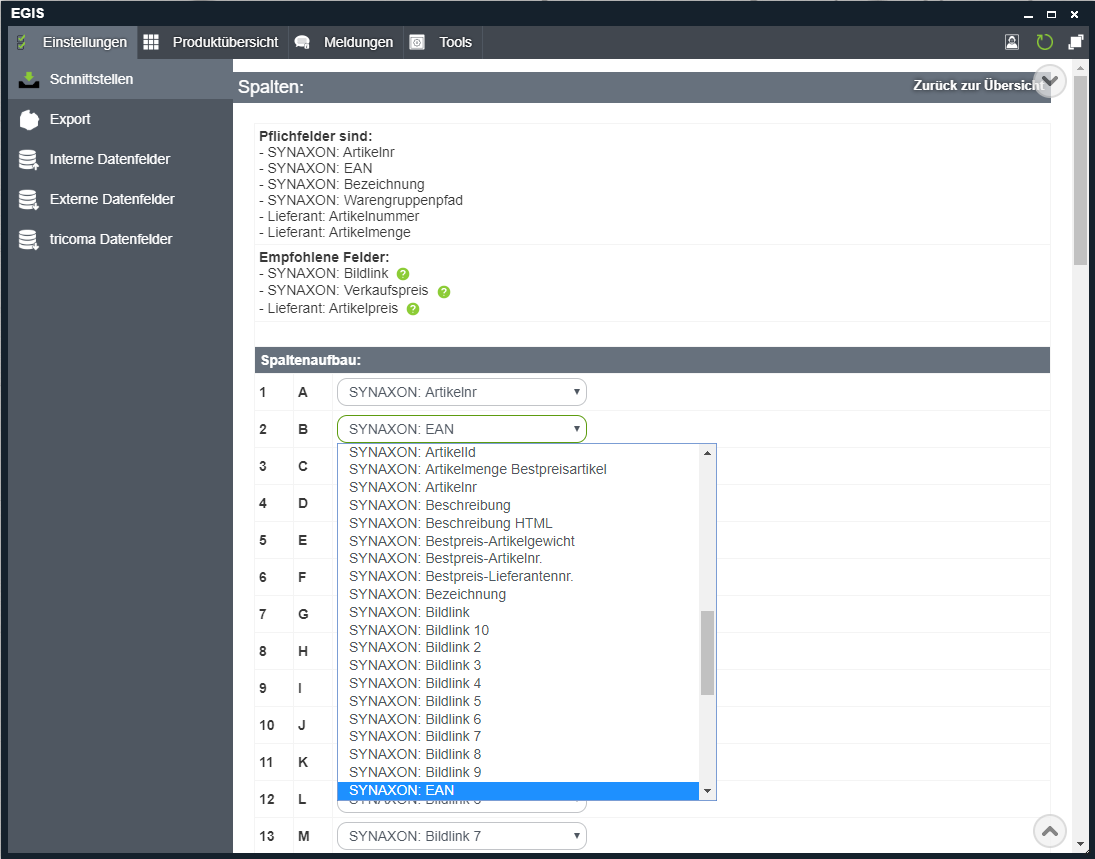1095x859 pixels.
Task: Choose SYNAXON: Artikelmenge Bestpreisartikel option
Action: pyautogui.click(x=518, y=469)
